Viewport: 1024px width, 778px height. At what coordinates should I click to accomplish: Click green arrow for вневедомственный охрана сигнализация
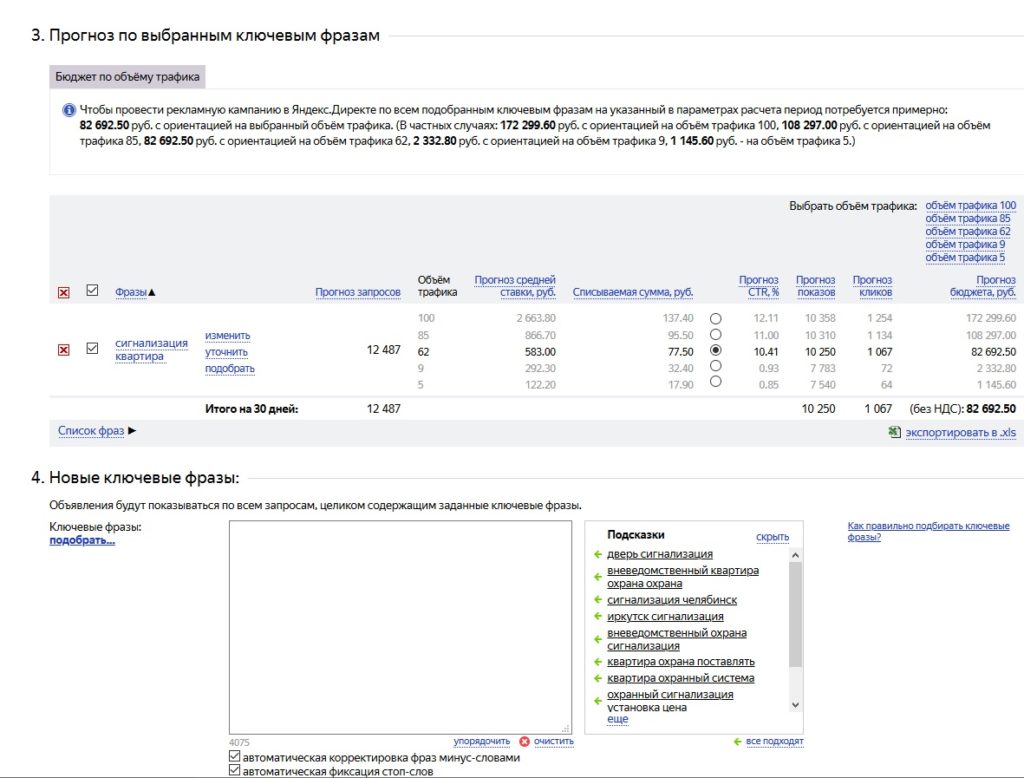[x=598, y=639]
